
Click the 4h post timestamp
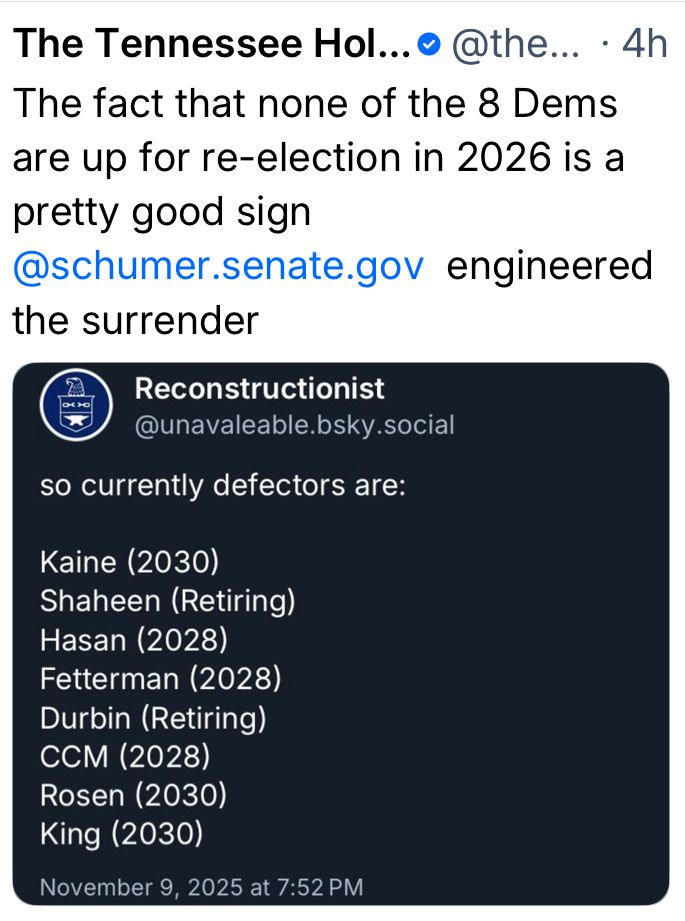(644, 44)
